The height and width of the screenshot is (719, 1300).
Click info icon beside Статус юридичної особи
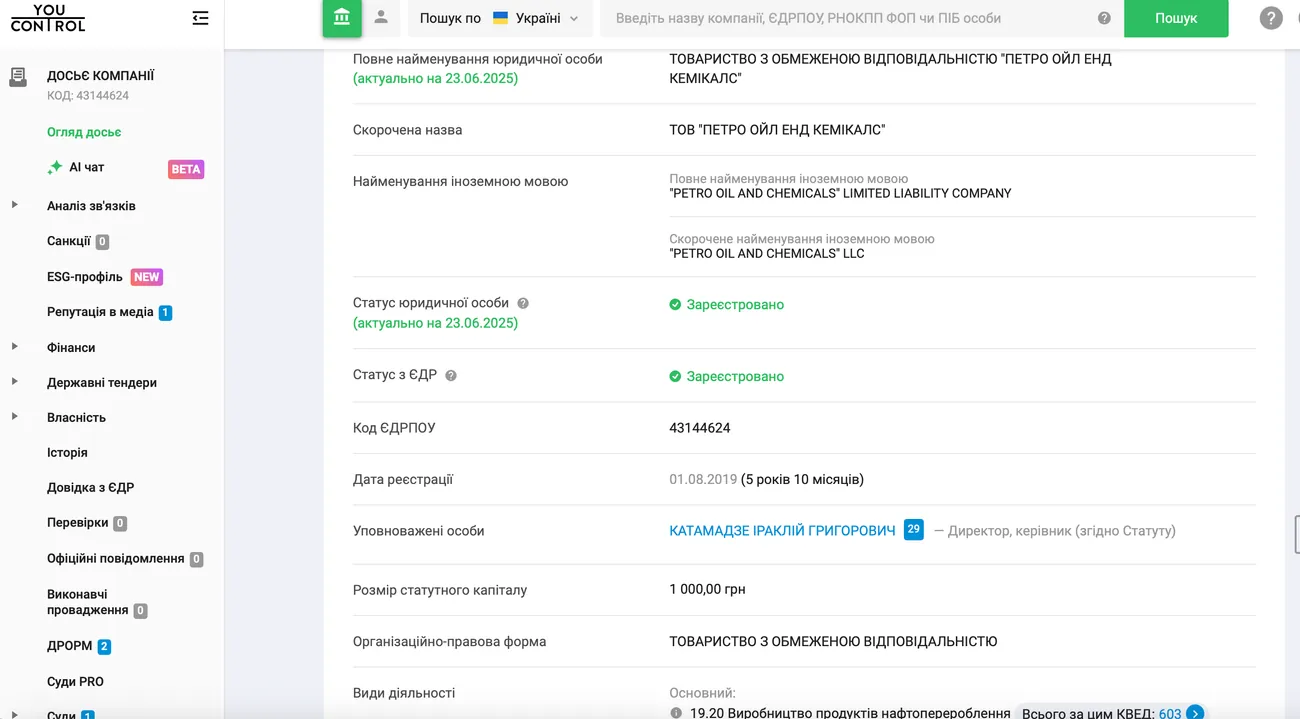523,303
